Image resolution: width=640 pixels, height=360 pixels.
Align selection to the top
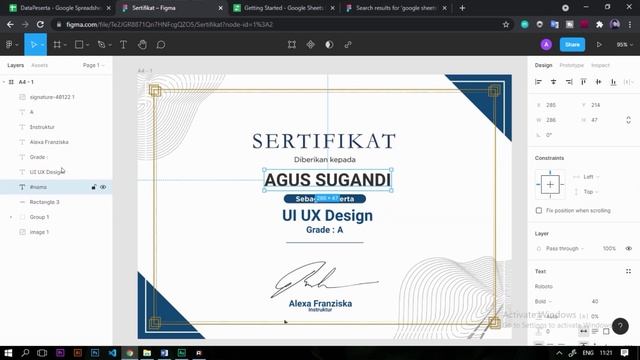point(584,82)
